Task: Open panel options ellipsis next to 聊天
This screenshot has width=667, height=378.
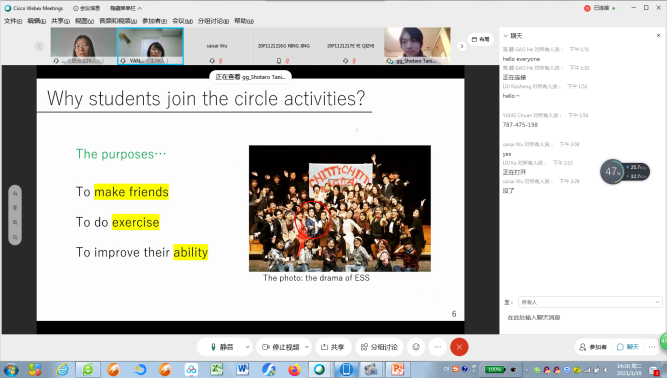Action: (651, 347)
